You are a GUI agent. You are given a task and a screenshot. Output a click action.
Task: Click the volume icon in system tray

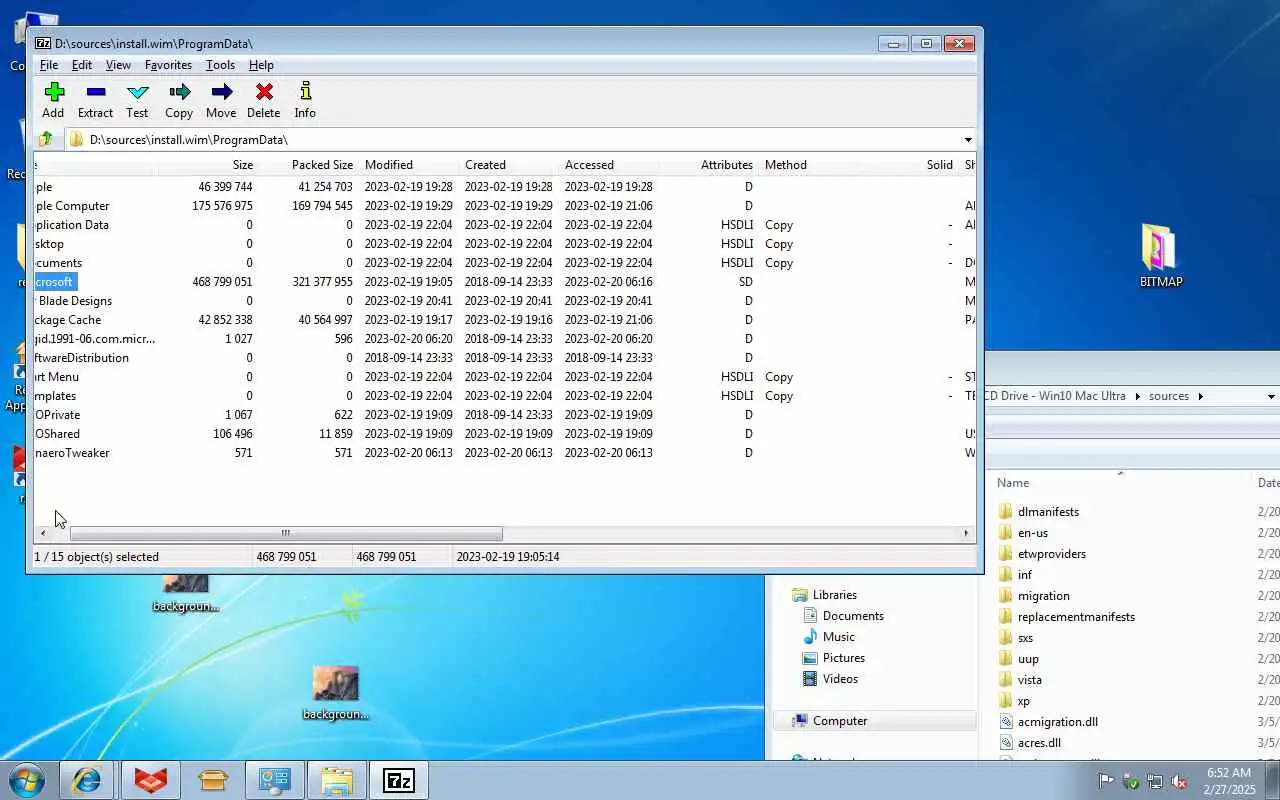1180,781
